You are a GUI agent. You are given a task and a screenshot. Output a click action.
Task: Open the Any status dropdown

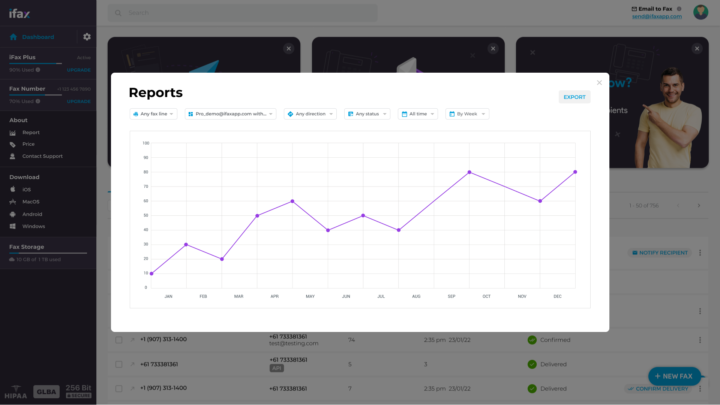point(367,114)
